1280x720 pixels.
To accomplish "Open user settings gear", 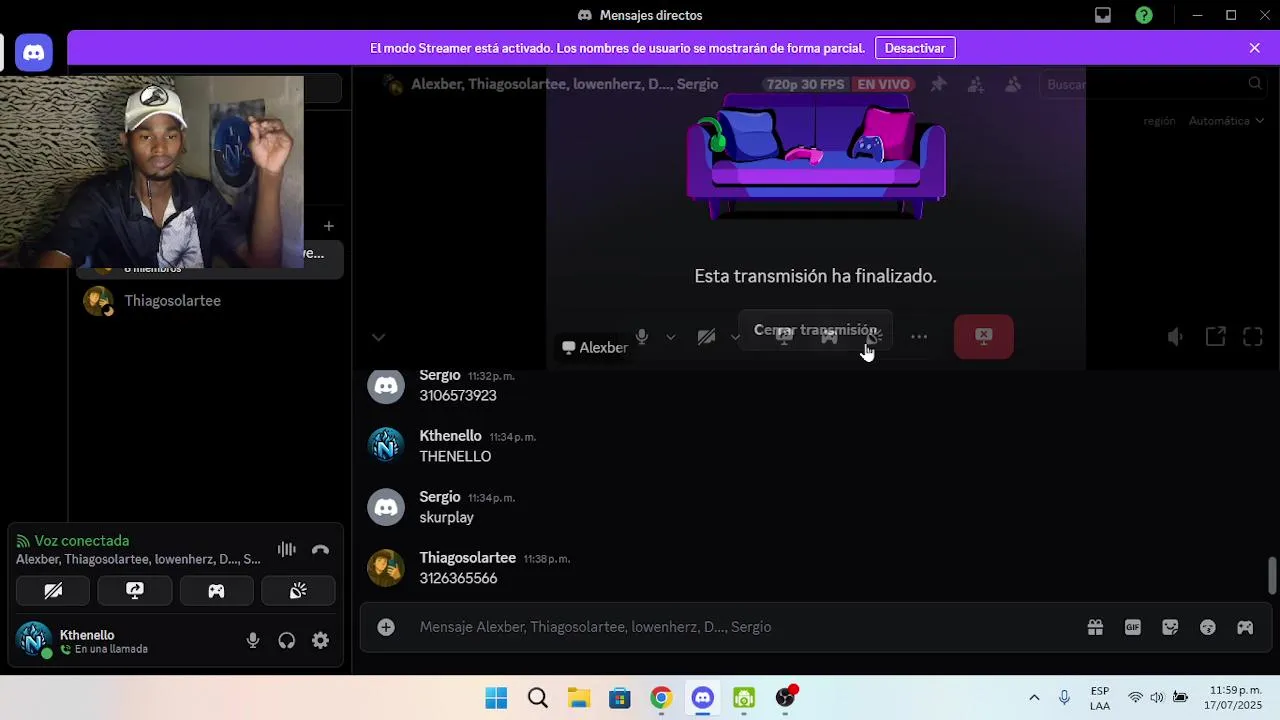I will (x=320, y=641).
